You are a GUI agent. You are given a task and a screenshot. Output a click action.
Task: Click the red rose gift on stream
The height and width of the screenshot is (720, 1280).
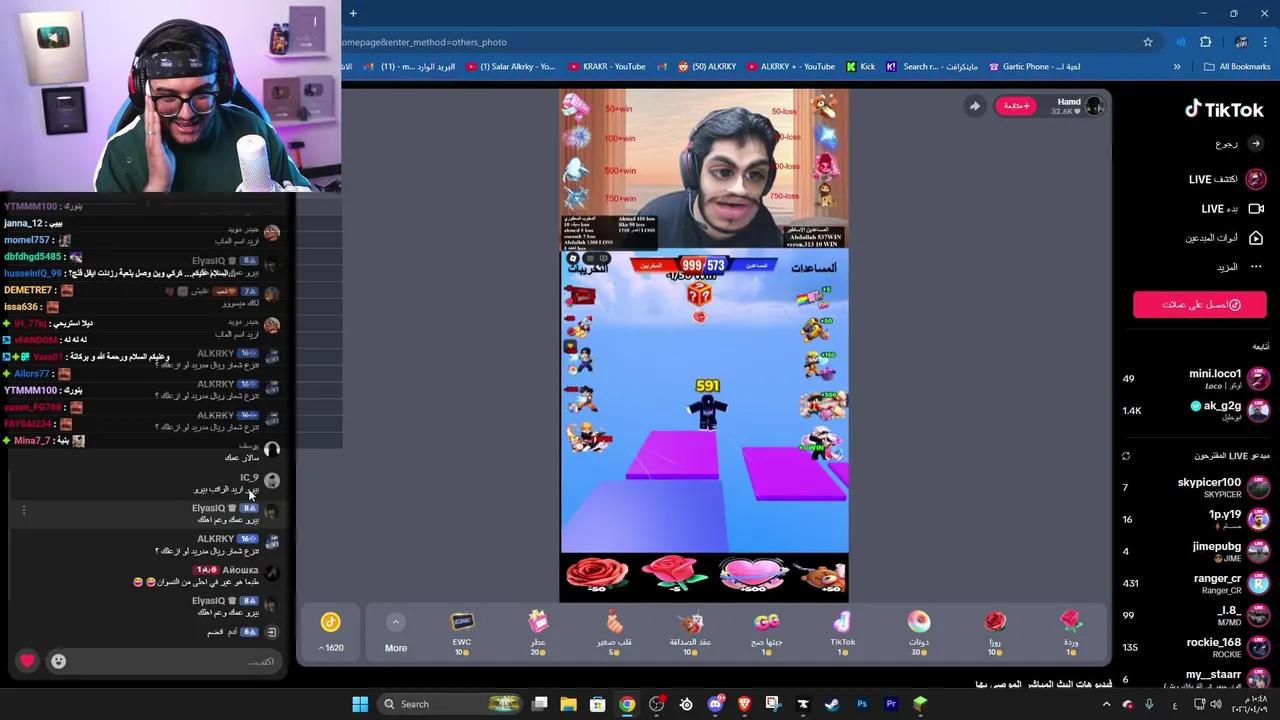[x=597, y=575]
